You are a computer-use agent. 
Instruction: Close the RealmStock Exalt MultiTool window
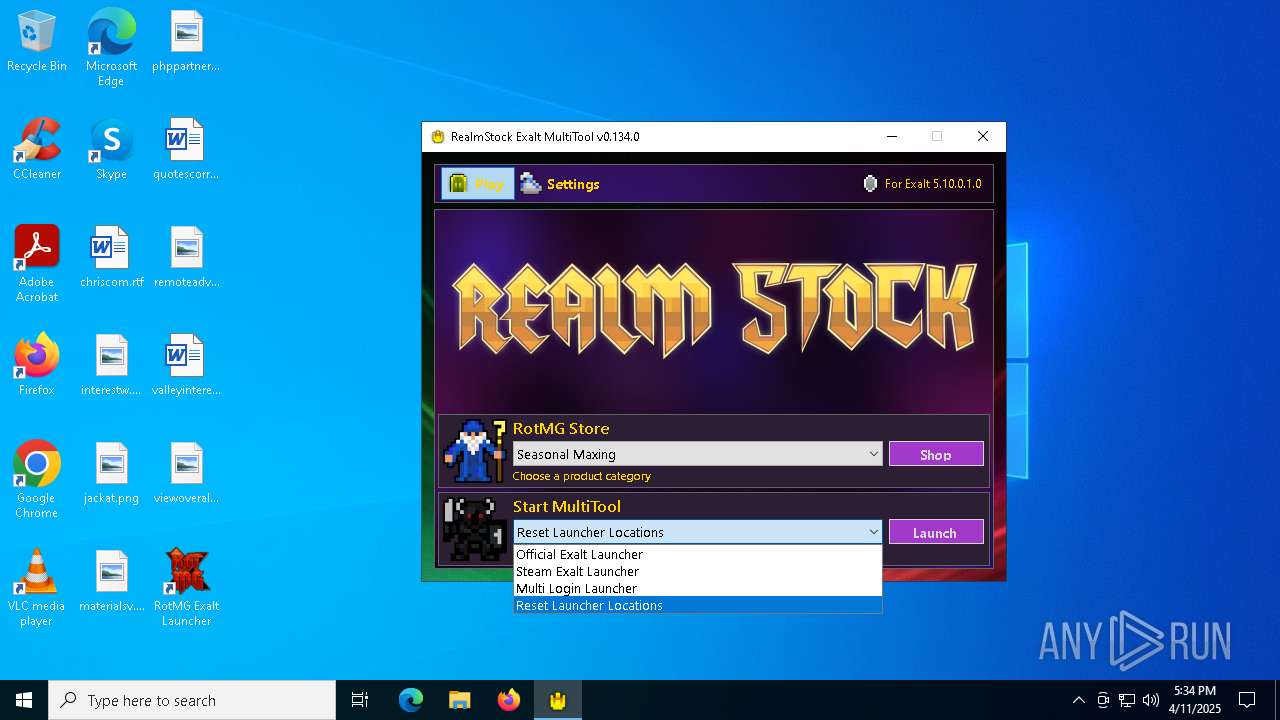point(983,137)
